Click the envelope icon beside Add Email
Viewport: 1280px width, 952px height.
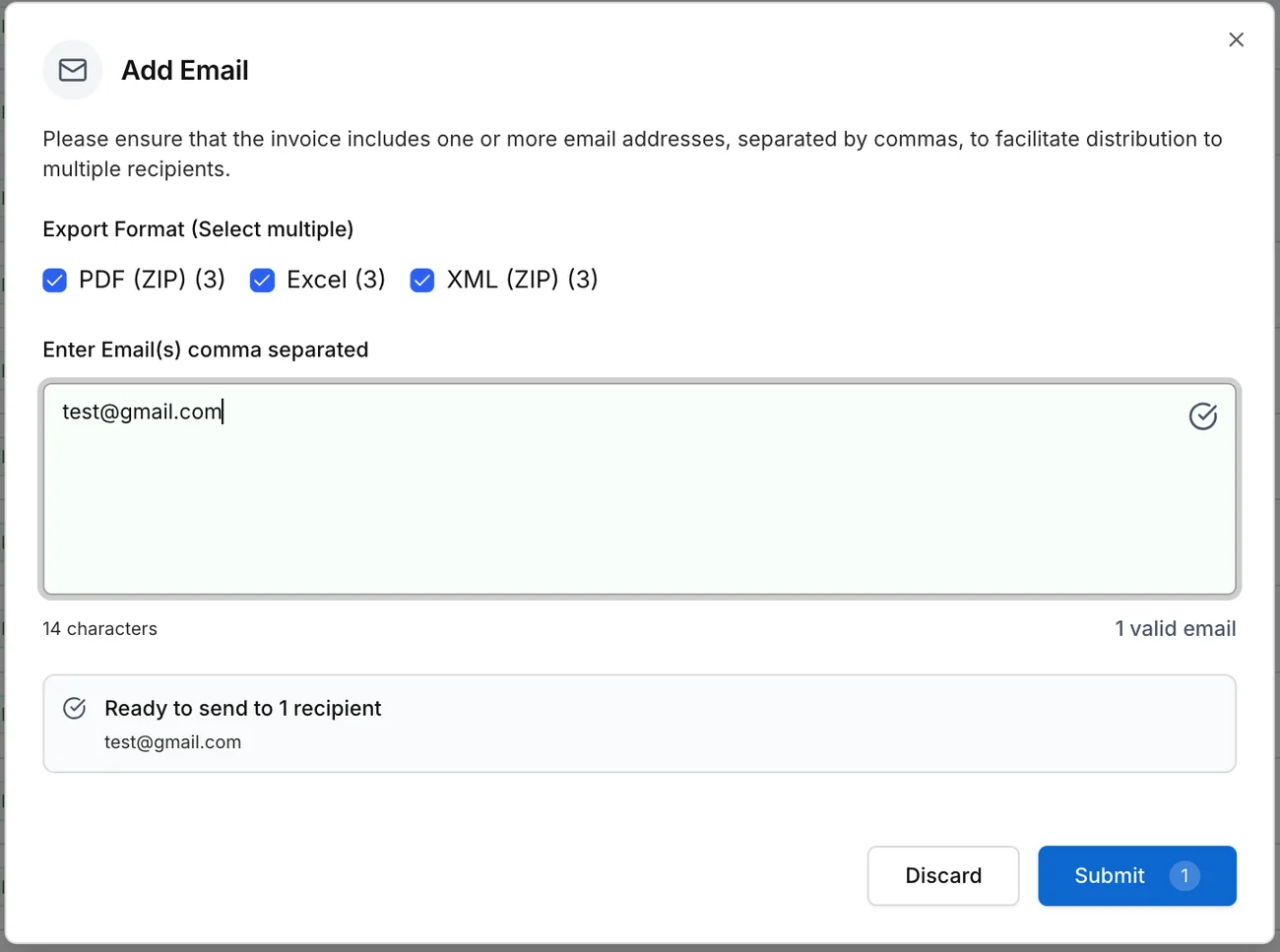[73, 70]
